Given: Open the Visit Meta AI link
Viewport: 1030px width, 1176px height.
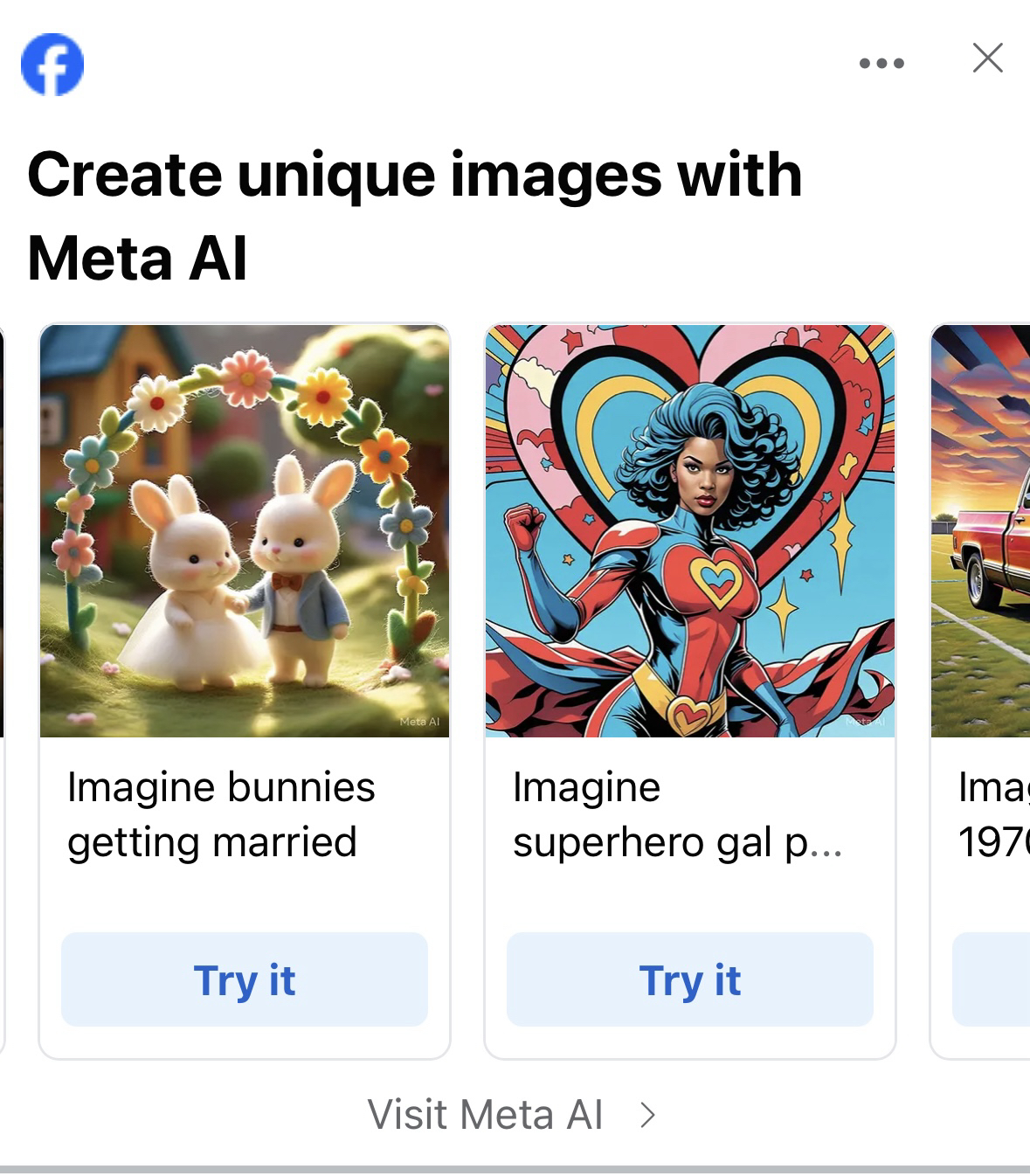Looking at the screenshot, I should point(486,1114).
